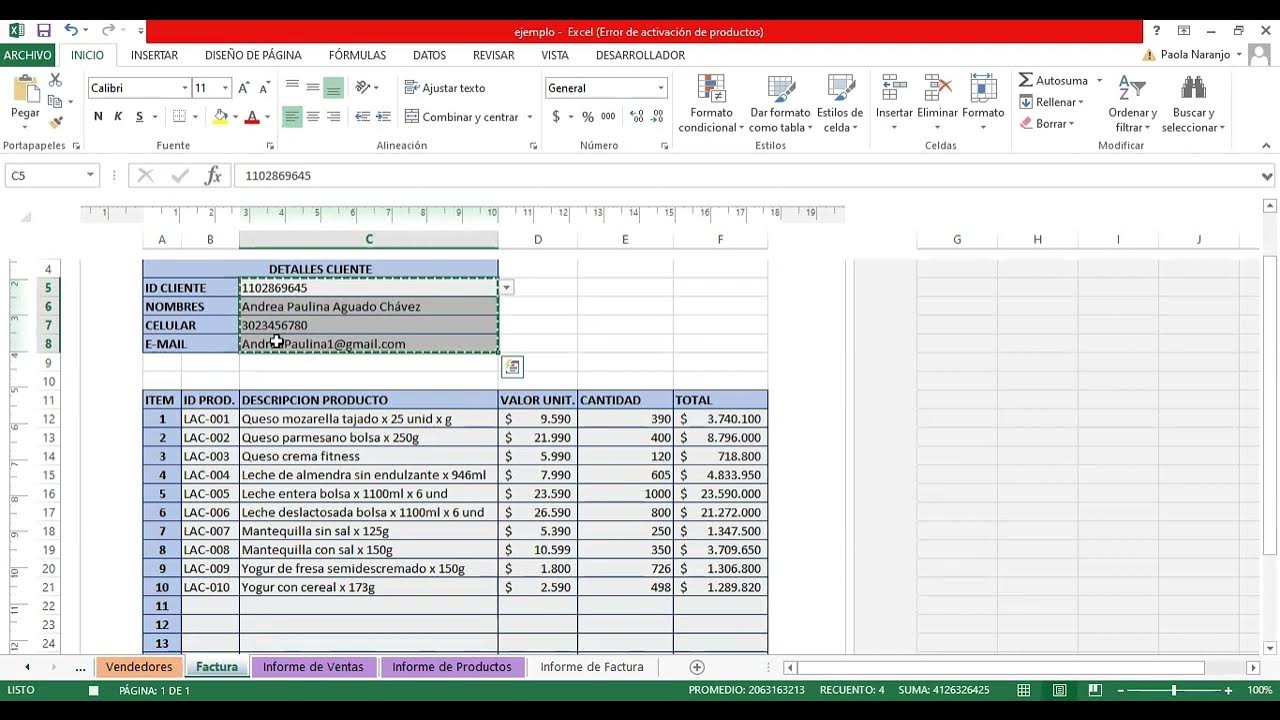Open Dar formato como tabla gallery
This screenshot has width=1280, height=720.
point(780,104)
